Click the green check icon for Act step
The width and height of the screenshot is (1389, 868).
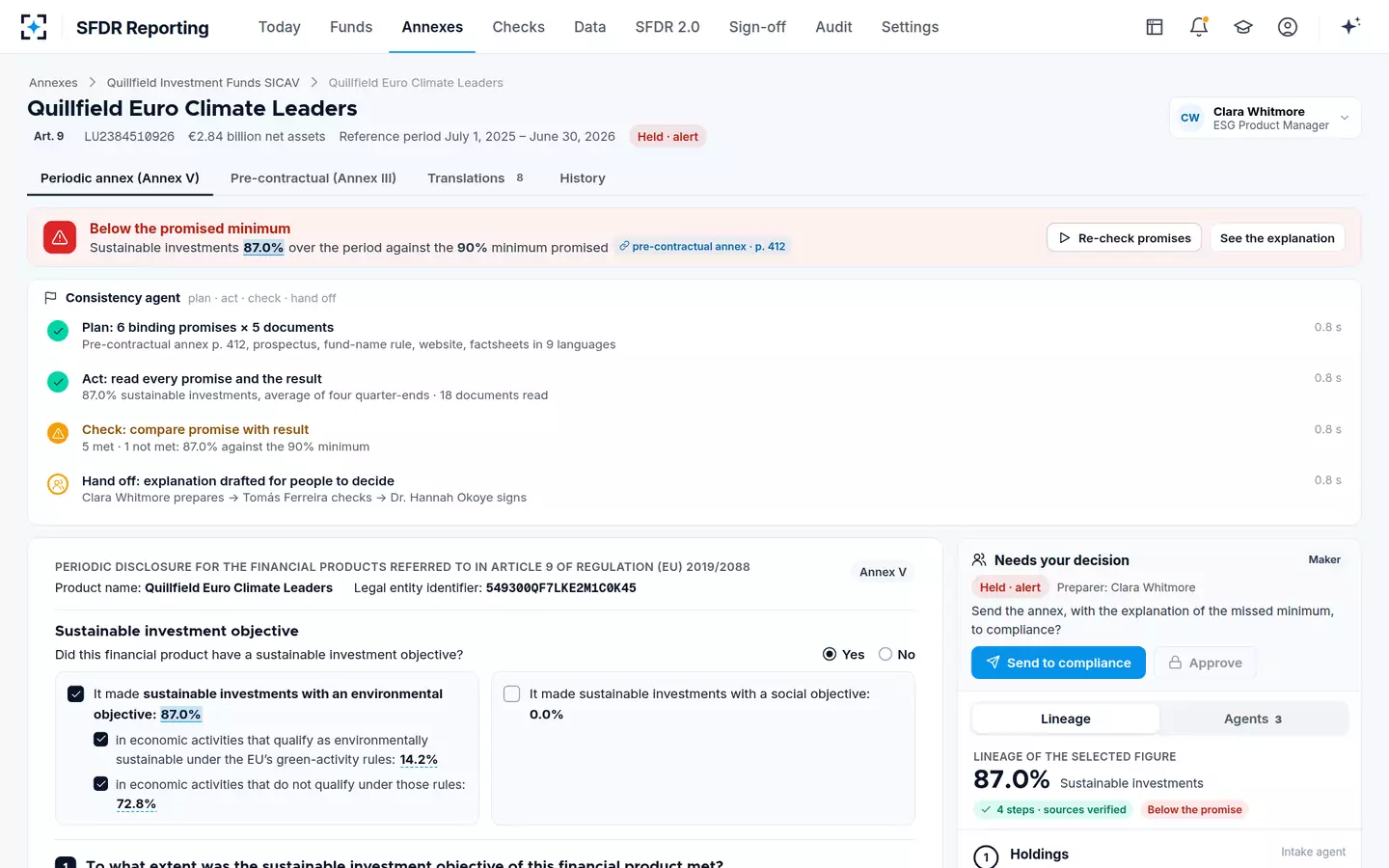(58, 382)
